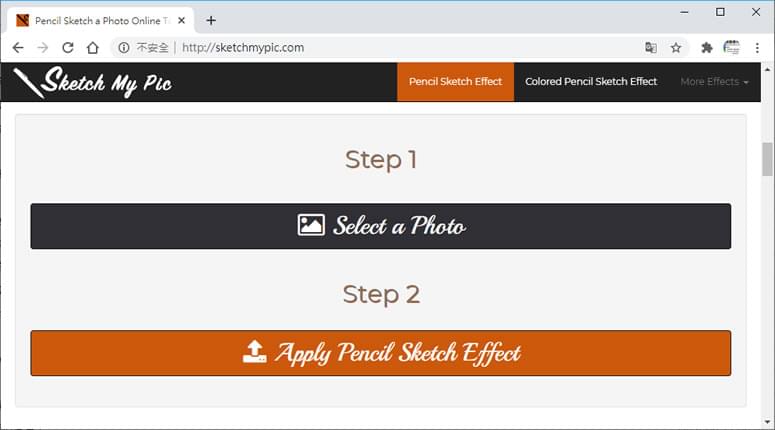Select the Pencil Sketch Effect tab

(455, 82)
